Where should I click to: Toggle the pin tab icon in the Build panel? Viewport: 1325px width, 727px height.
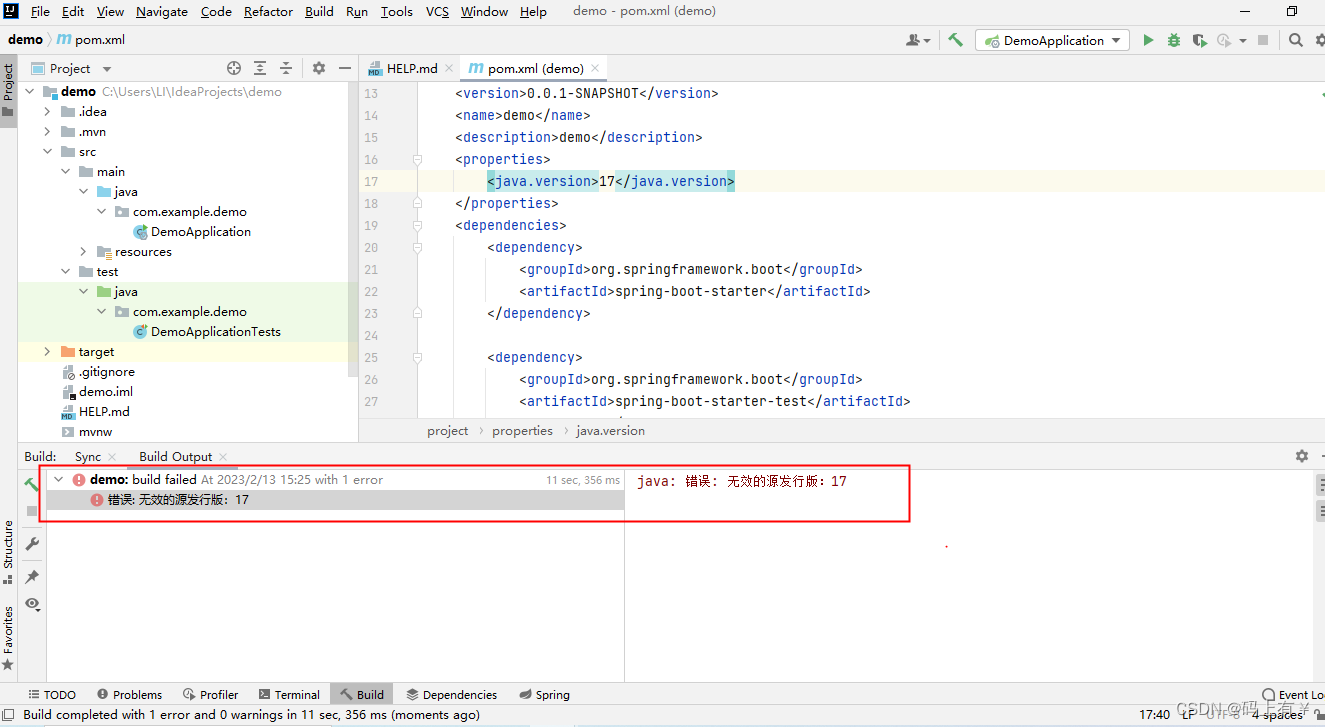(32, 577)
